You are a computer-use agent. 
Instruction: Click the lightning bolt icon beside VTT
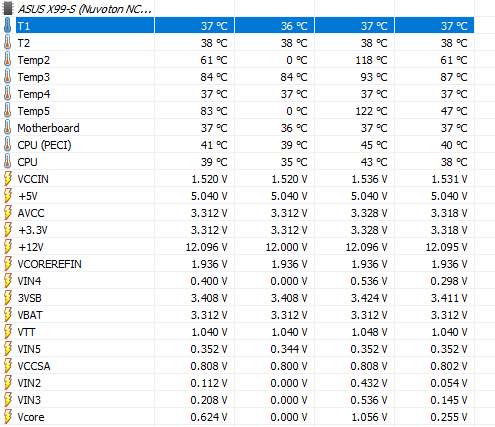8,332
